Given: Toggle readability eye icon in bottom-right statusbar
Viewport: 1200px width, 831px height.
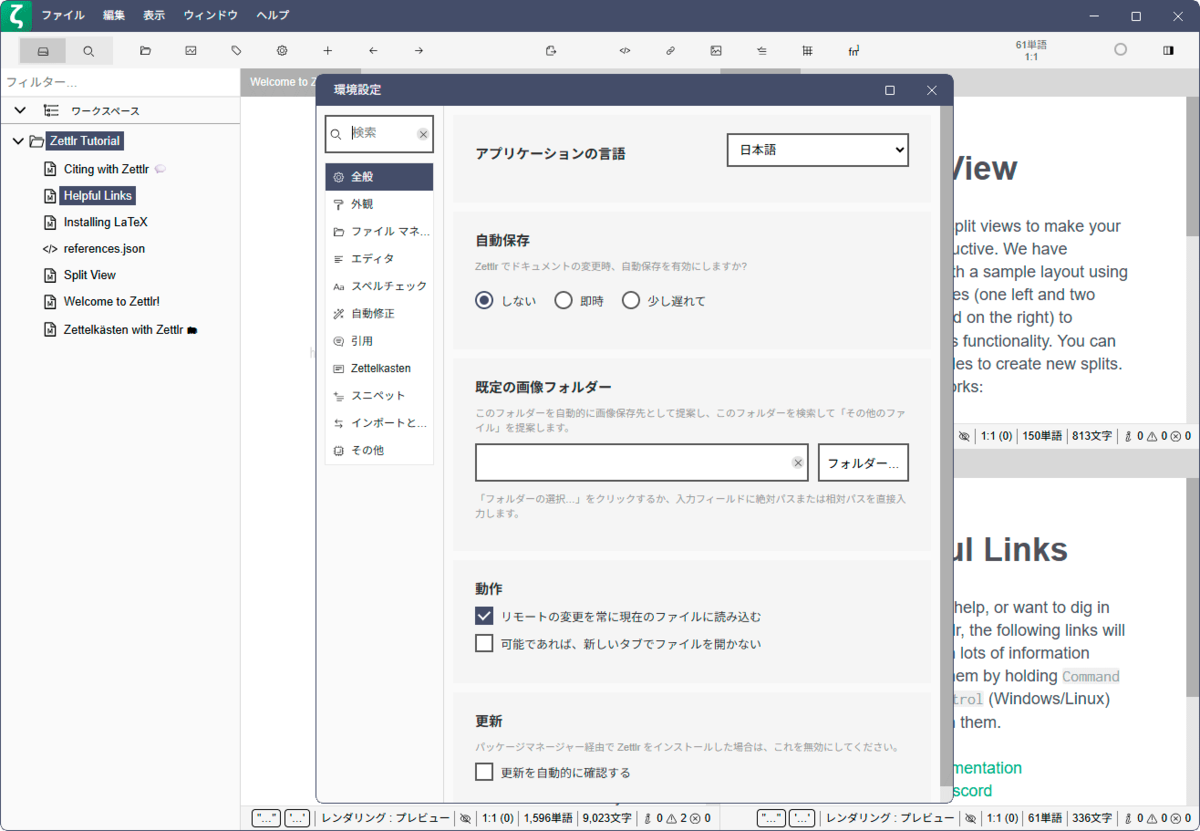Looking at the screenshot, I should click(970, 818).
